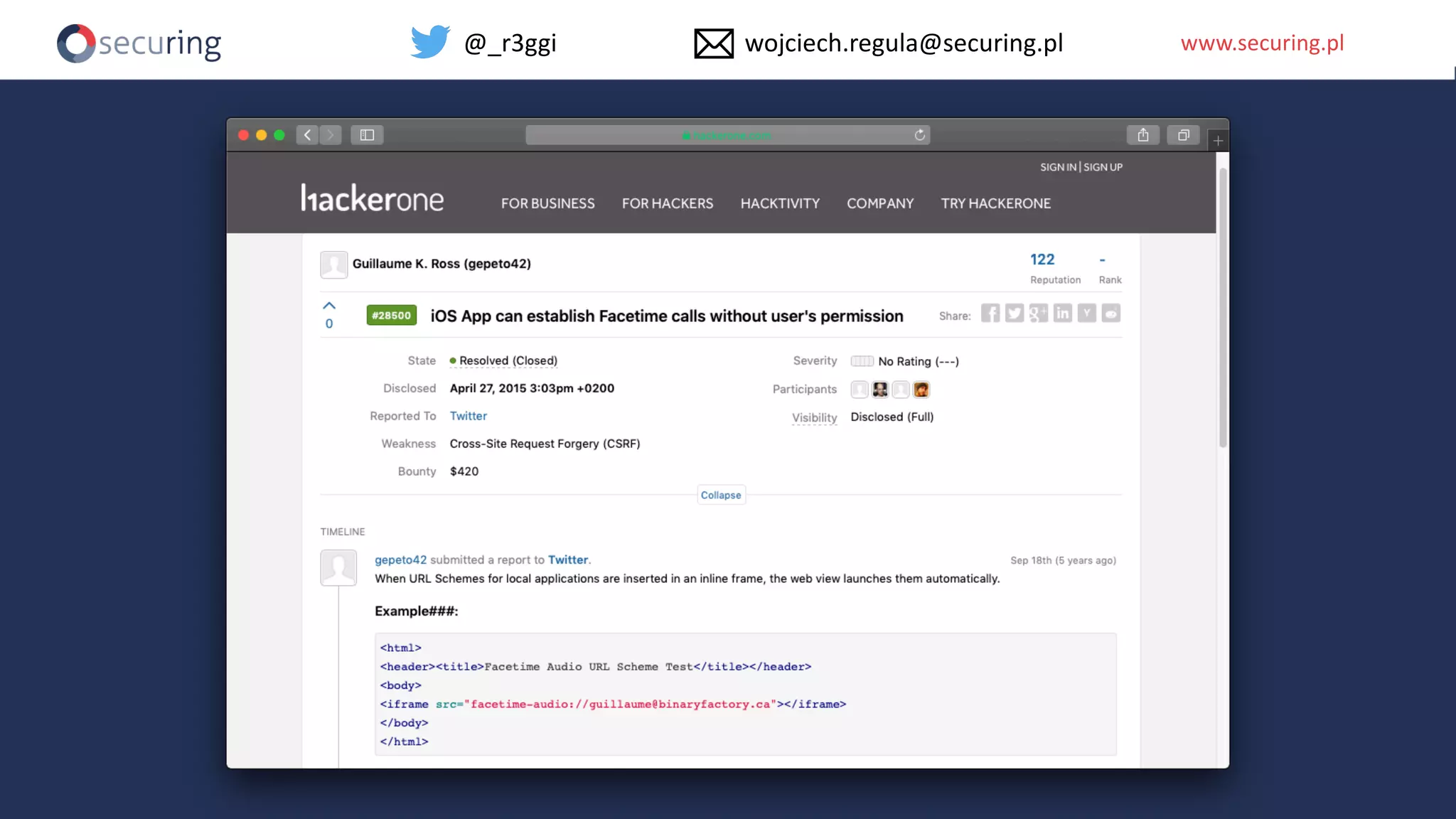Share report on Twitter icon
The image size is (1456, 819).
[x=1015, y=314]
